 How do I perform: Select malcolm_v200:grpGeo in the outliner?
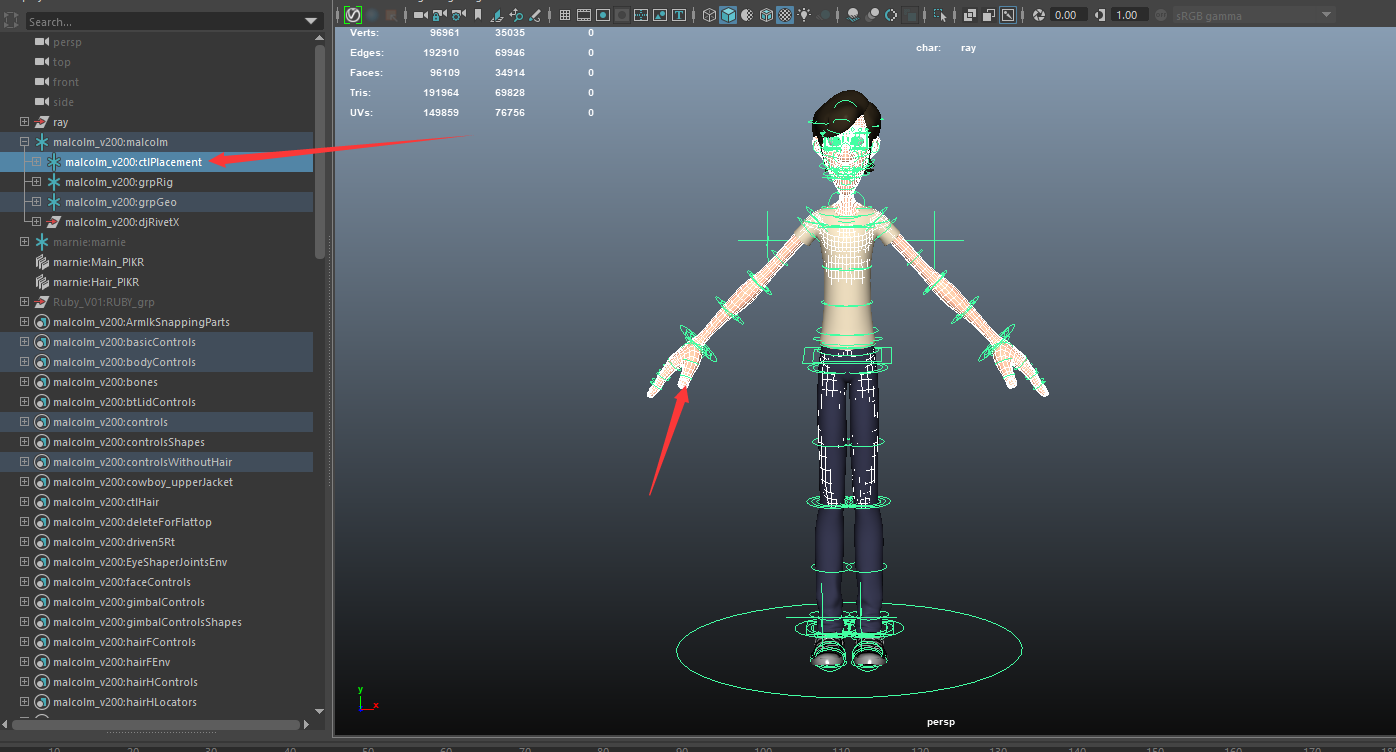[x=120, y=202]
